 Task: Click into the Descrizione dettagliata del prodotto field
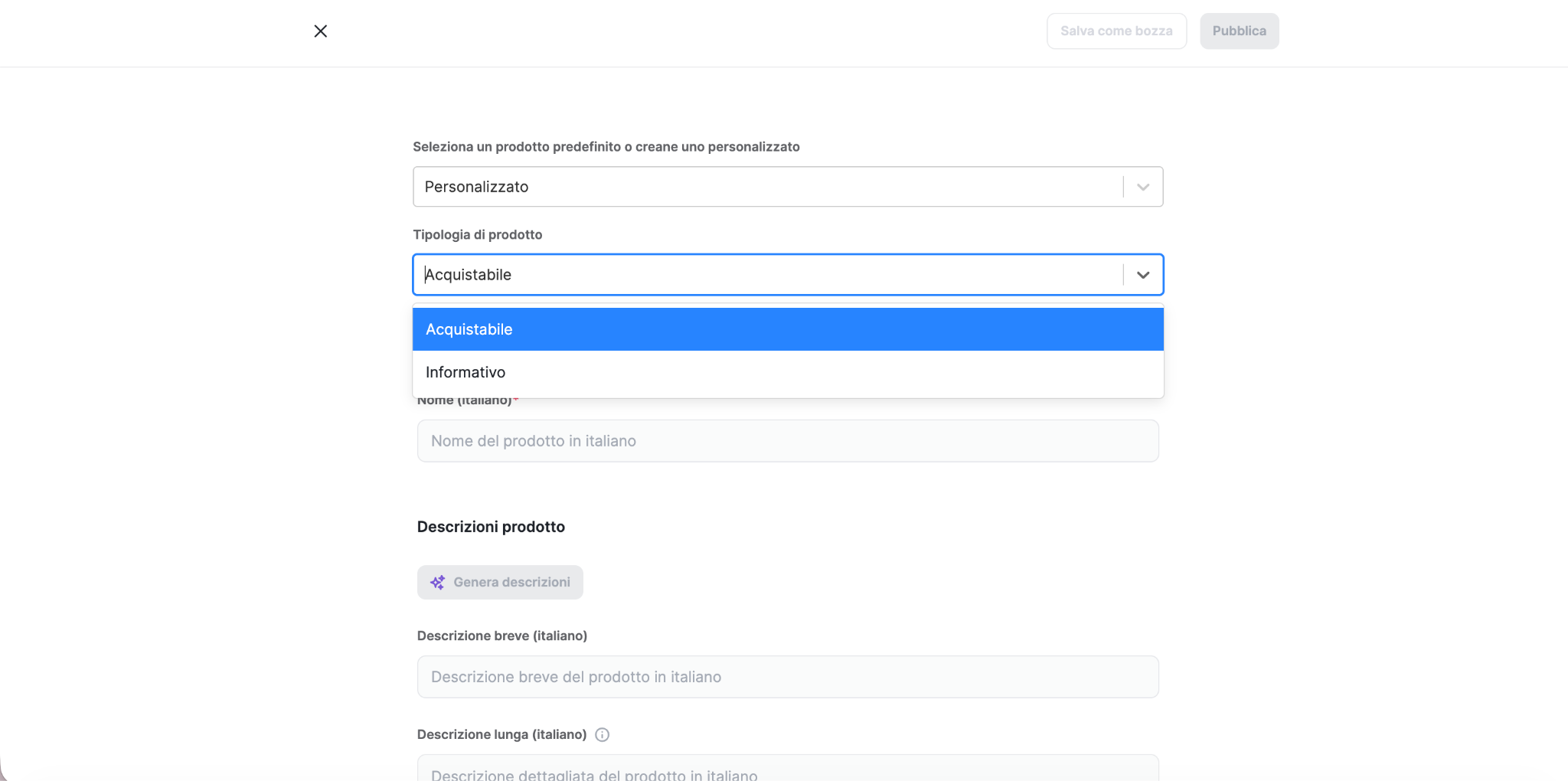click(x=788, y=768)
